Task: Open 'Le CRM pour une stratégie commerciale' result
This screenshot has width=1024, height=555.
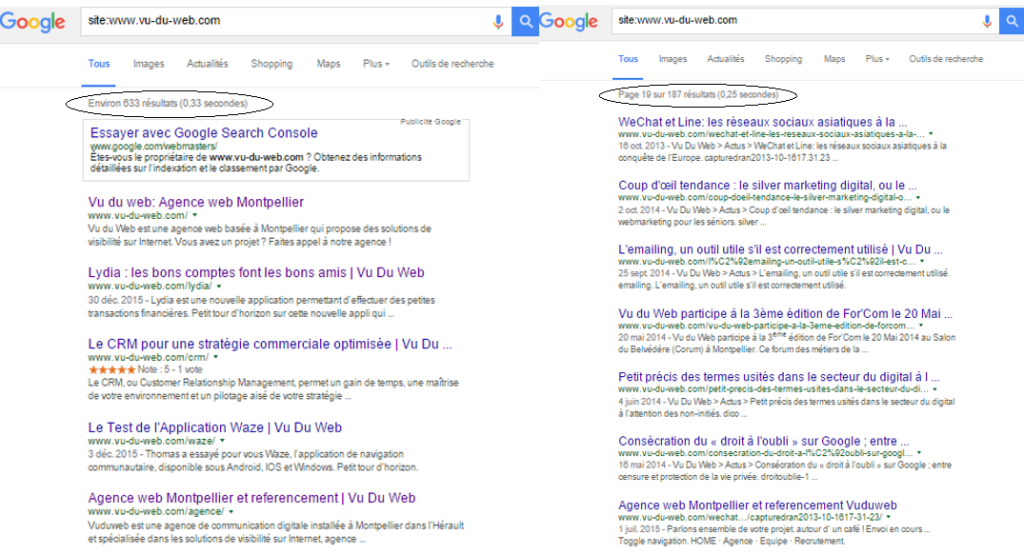Action: tap(270, 344)
